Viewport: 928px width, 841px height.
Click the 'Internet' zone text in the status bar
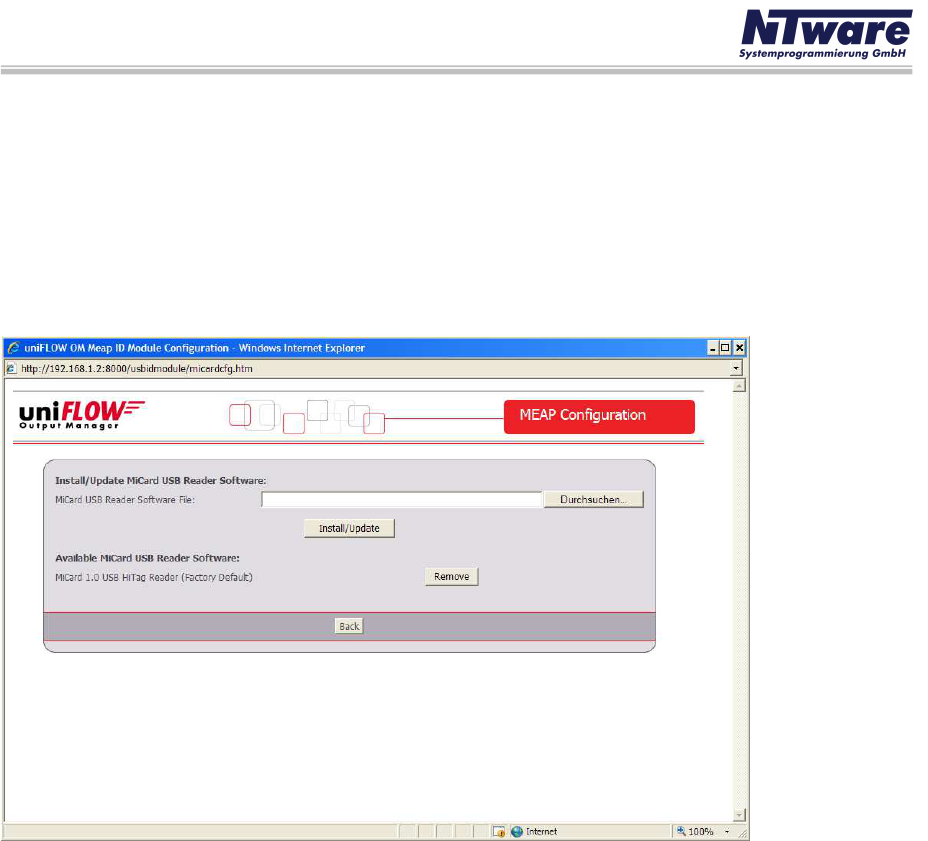pyautogui.click(x=542, y=832)
